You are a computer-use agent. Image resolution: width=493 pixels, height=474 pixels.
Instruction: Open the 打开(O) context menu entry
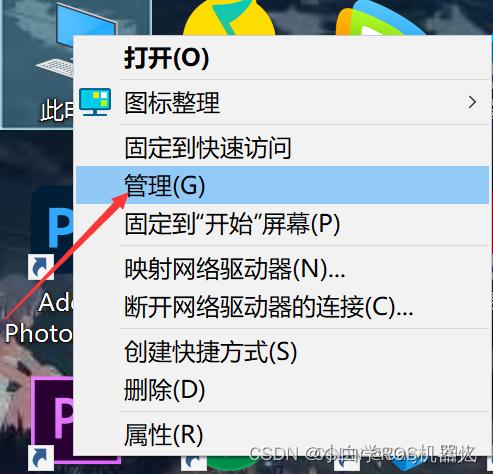point(282,58)
